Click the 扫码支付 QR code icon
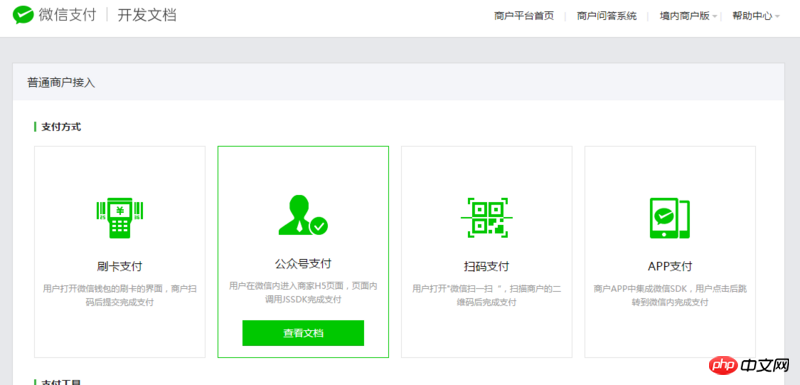Image resolution: width=800 pixels, height=385 pixels. tap(487, 218)
